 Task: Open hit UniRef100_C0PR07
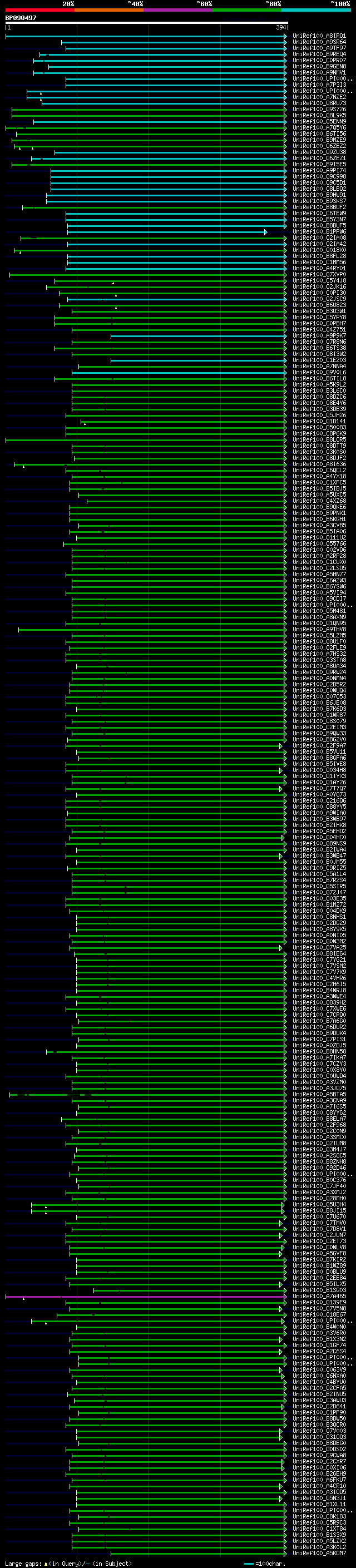point(319,61)
